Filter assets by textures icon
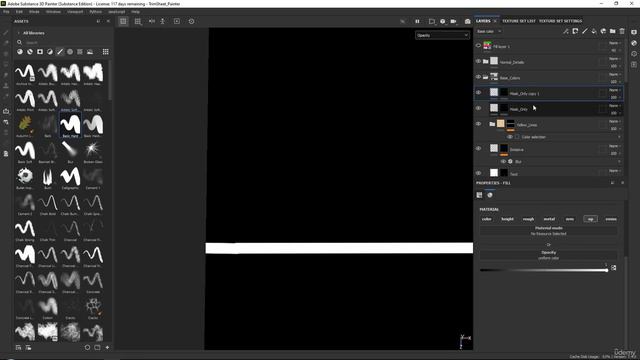 80,52
